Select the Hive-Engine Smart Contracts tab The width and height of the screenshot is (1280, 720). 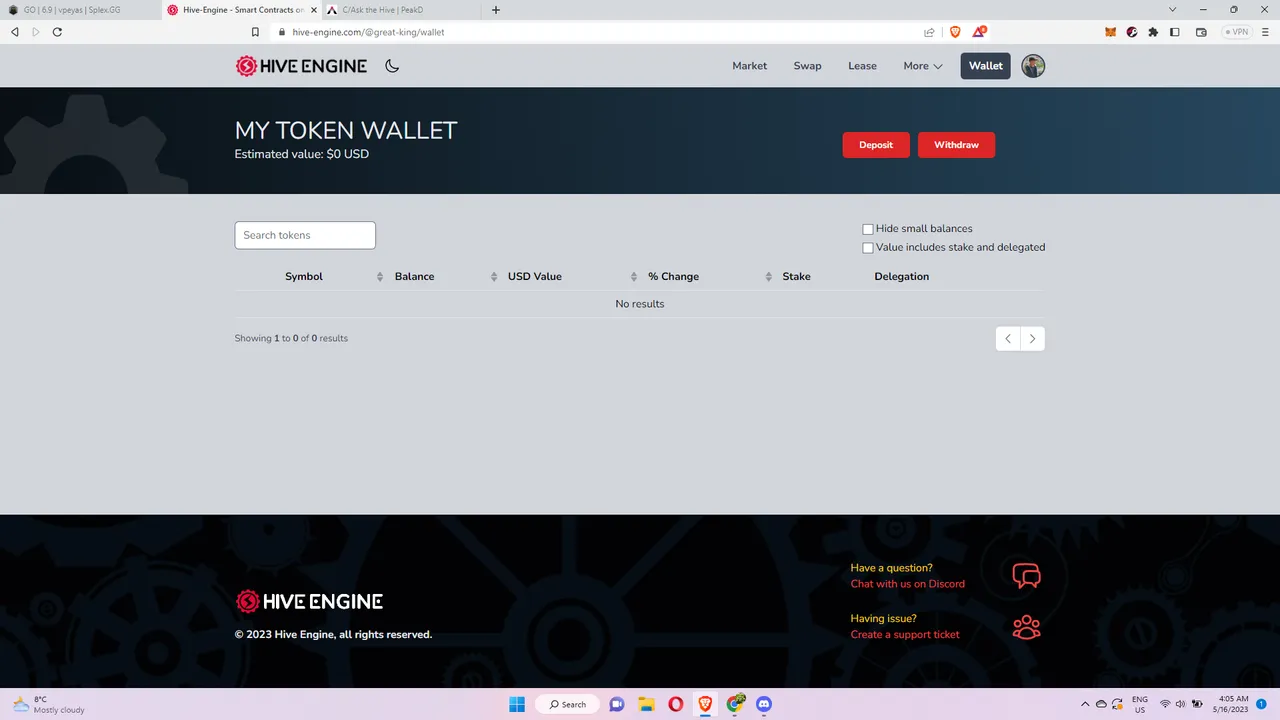(x=240, y=10)
